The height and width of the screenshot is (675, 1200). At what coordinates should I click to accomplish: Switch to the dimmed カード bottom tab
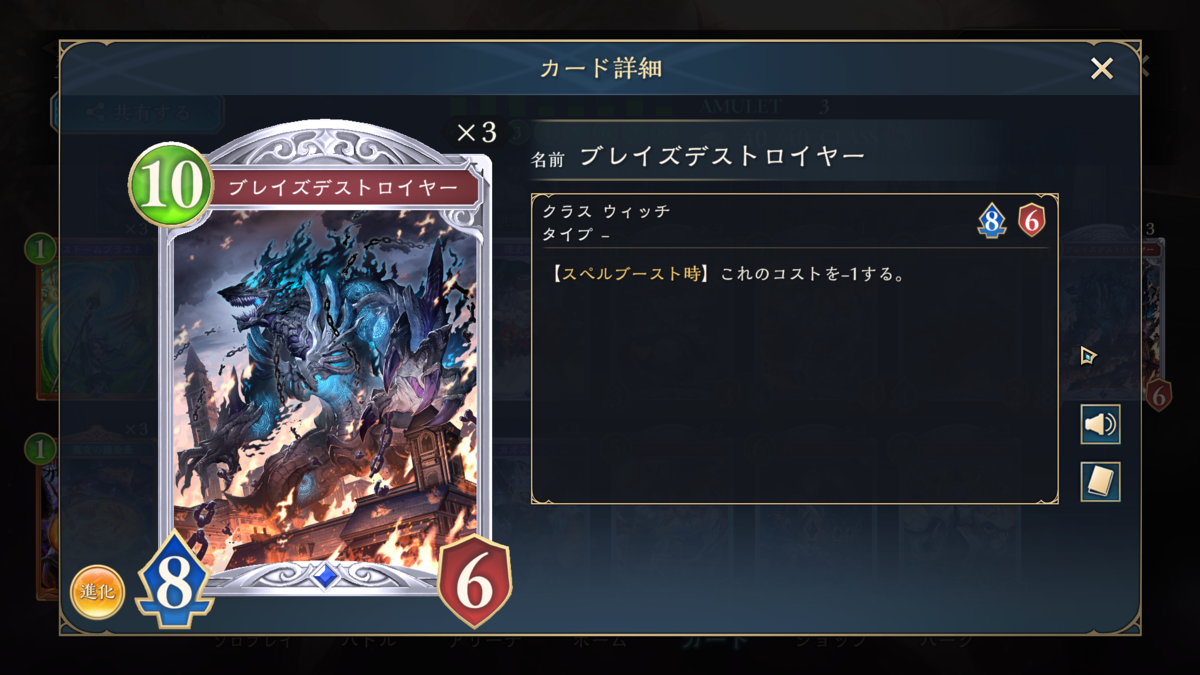point(716,641)
